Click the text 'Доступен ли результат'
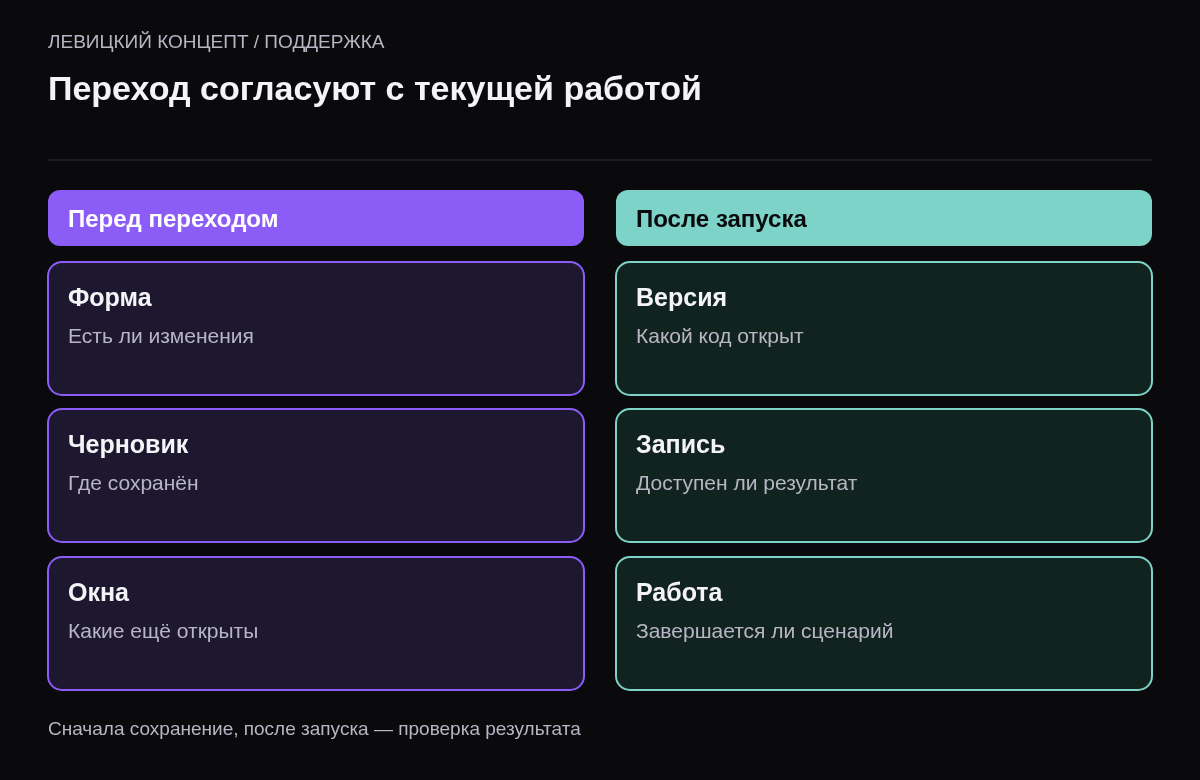1200x780 pixels. click(747, 483)
